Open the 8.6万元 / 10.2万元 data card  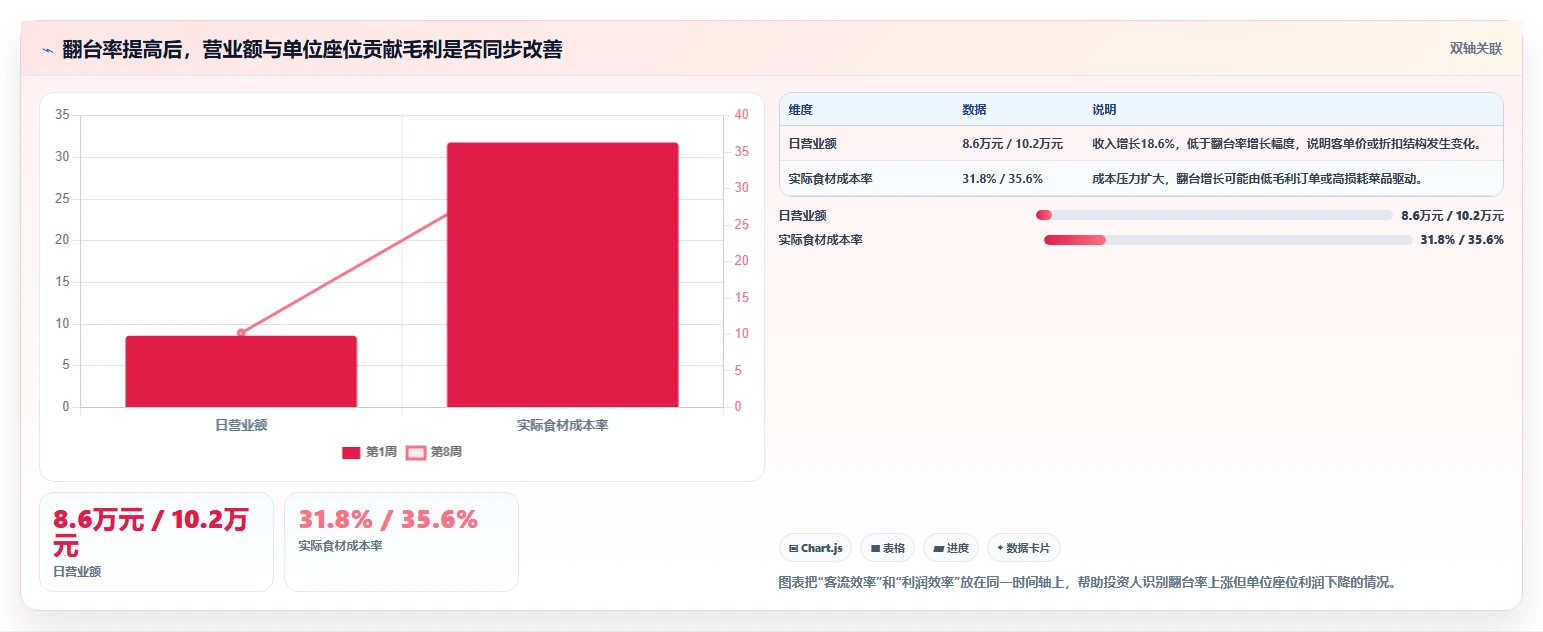coord(156,542)
